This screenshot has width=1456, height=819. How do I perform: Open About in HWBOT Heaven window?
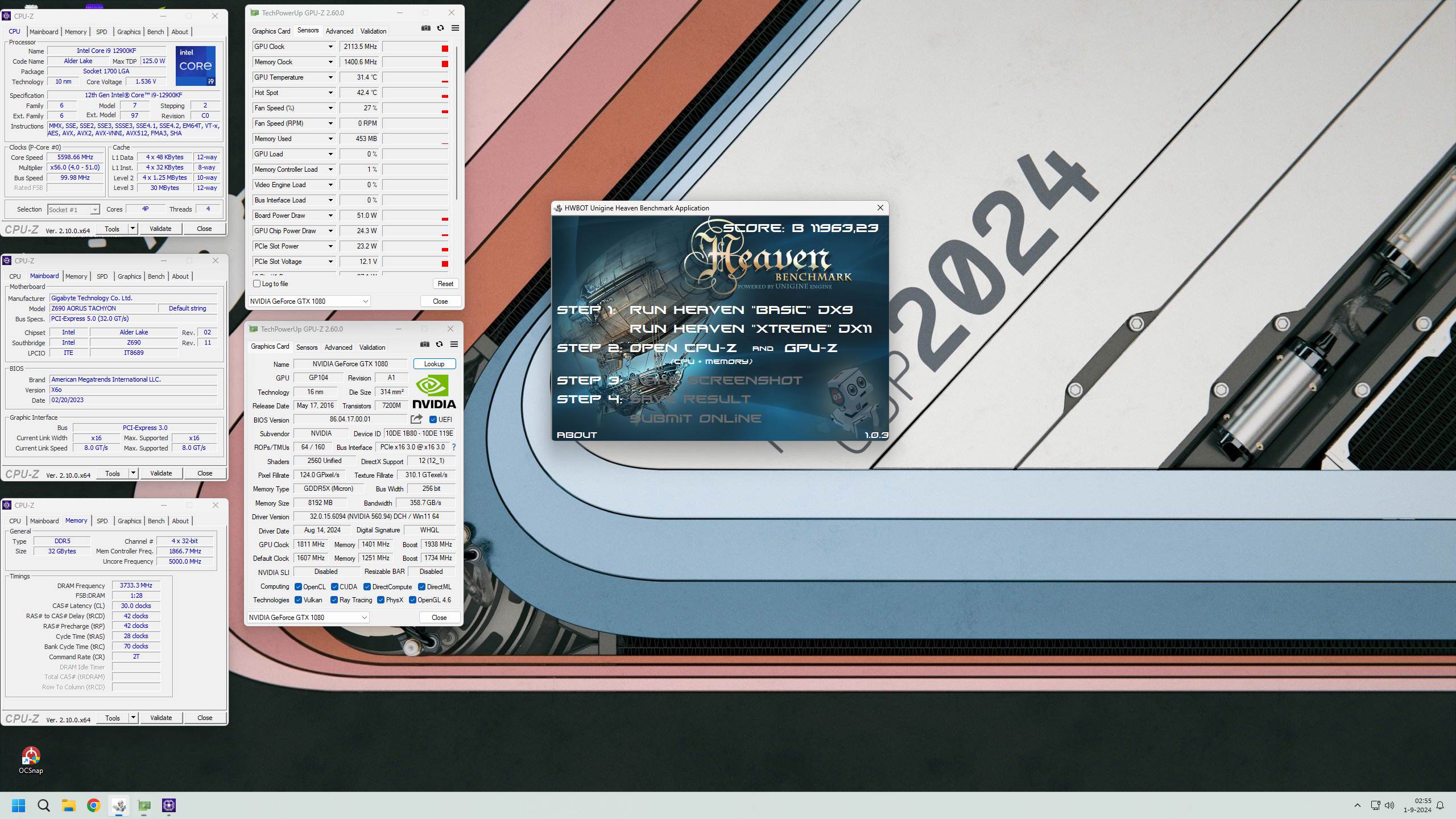tap(577, 435)
